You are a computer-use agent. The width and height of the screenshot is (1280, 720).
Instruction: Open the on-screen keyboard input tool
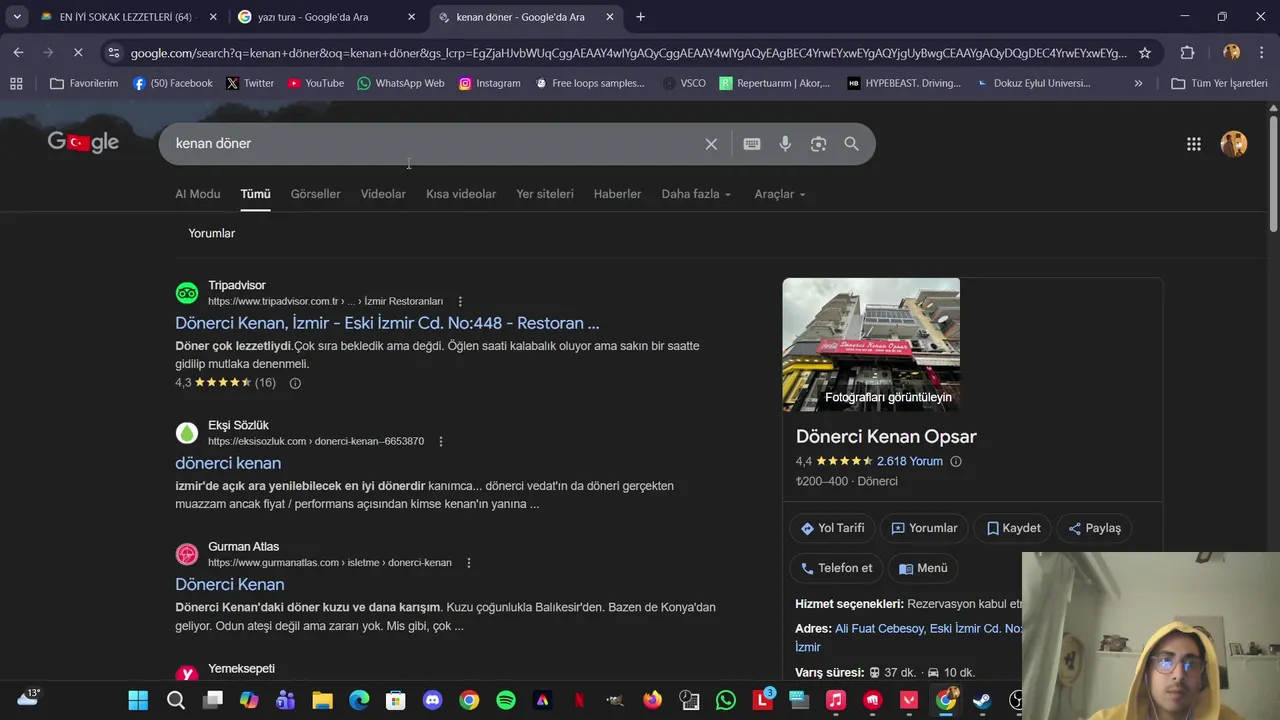(752, 144)
